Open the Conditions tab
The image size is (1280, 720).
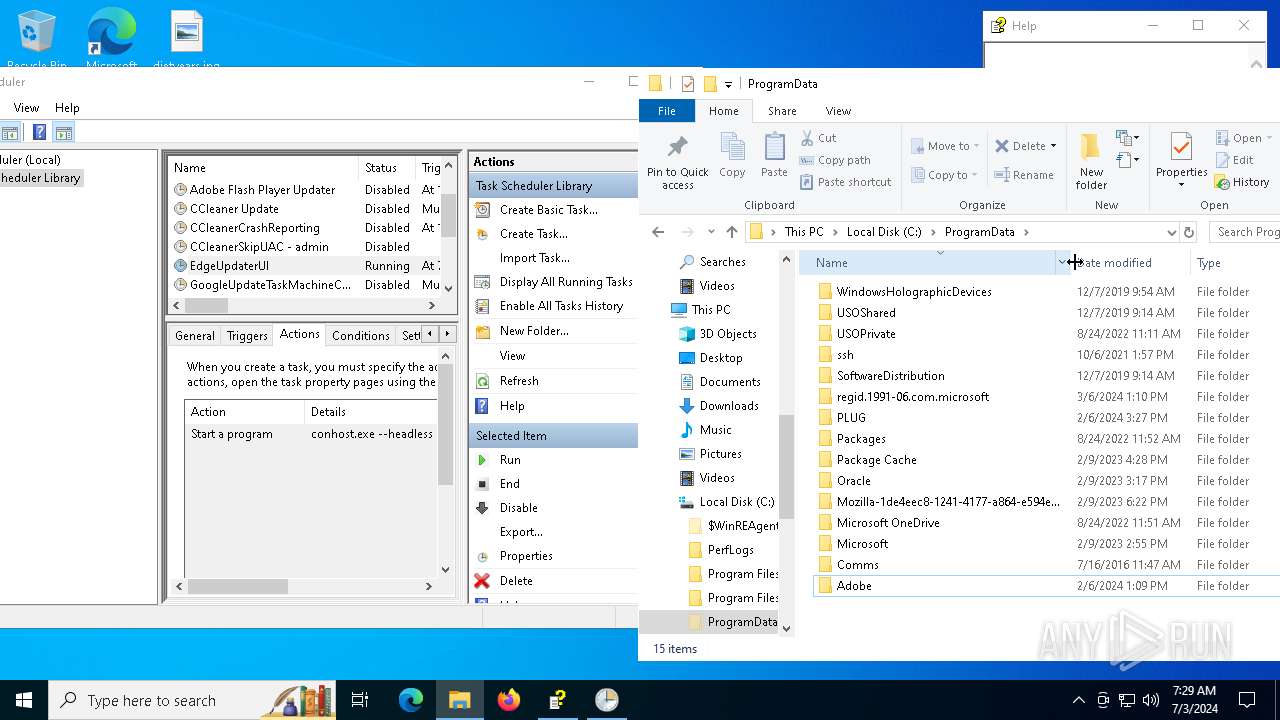tap(361, 336)
